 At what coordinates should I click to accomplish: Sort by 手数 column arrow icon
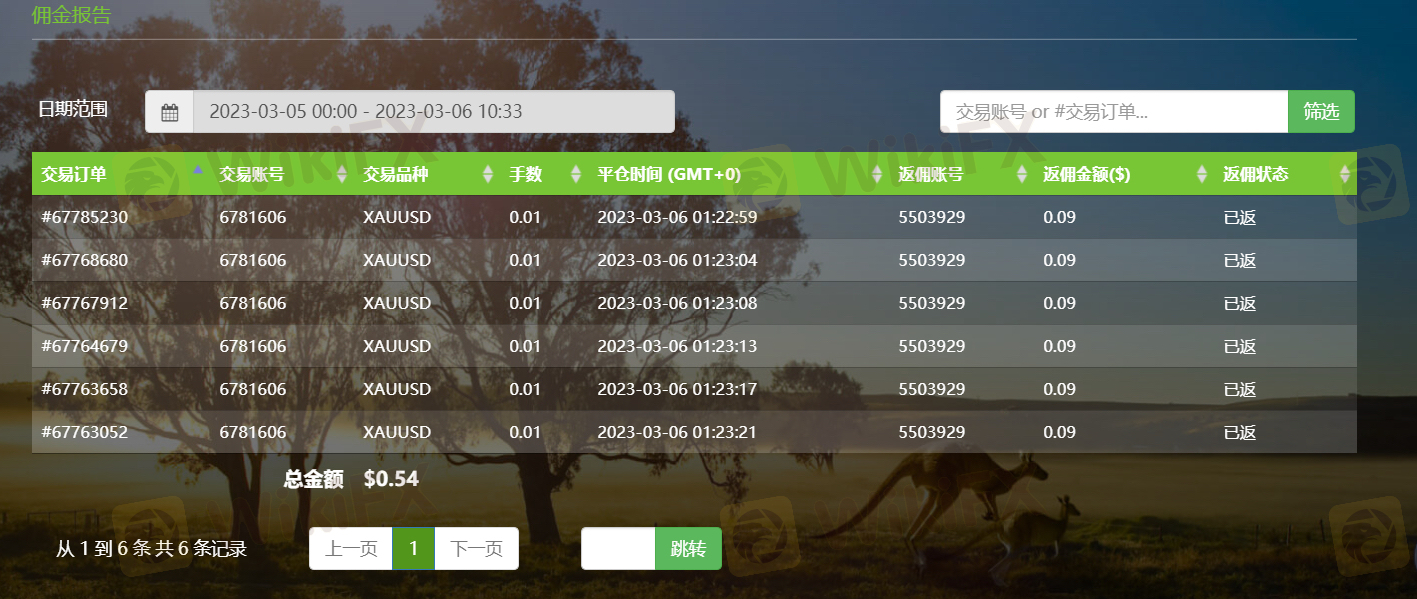[576, 174]
